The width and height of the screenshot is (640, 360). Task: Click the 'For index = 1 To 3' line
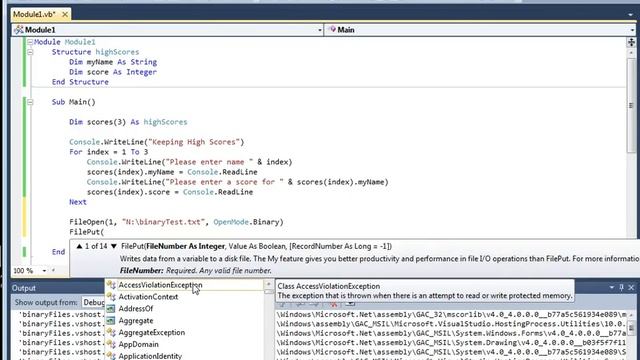tap(109, 152)
